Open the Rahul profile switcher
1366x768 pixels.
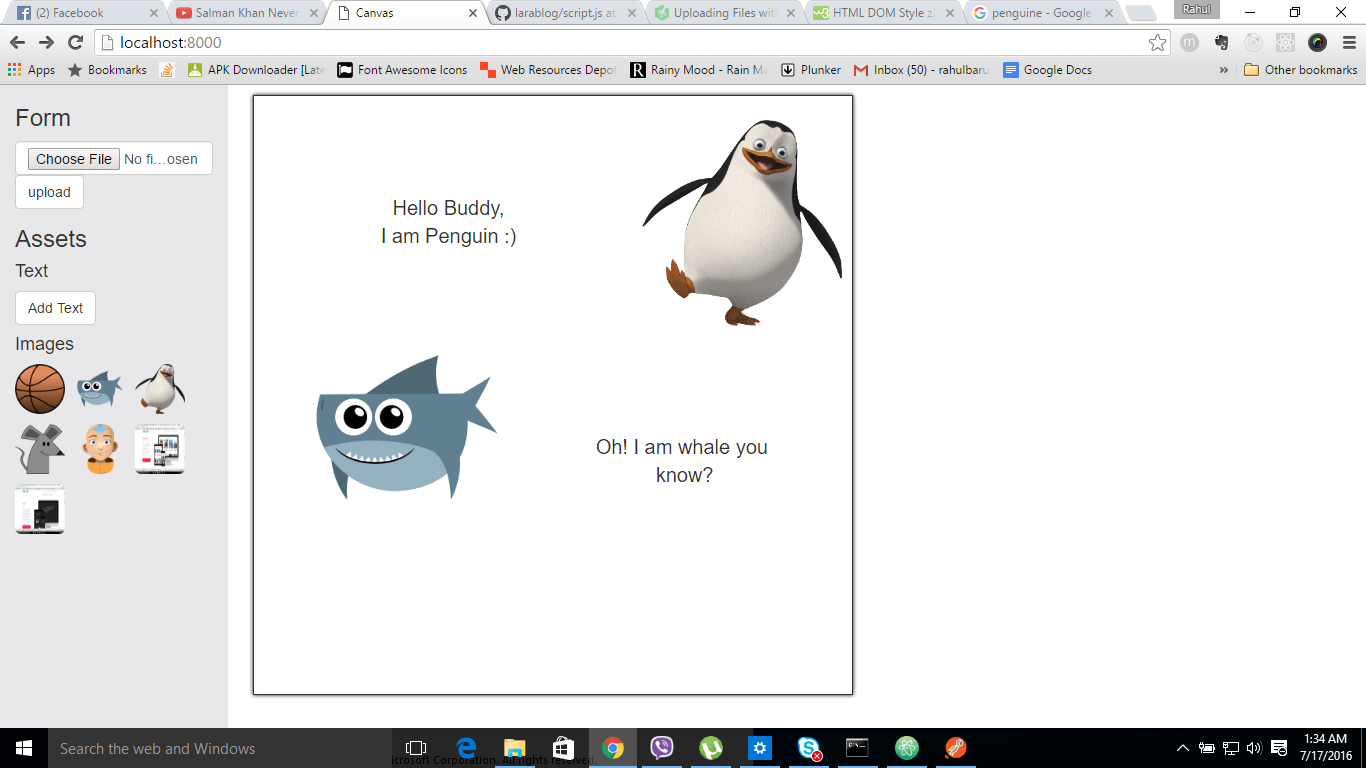pos(1197,10)
